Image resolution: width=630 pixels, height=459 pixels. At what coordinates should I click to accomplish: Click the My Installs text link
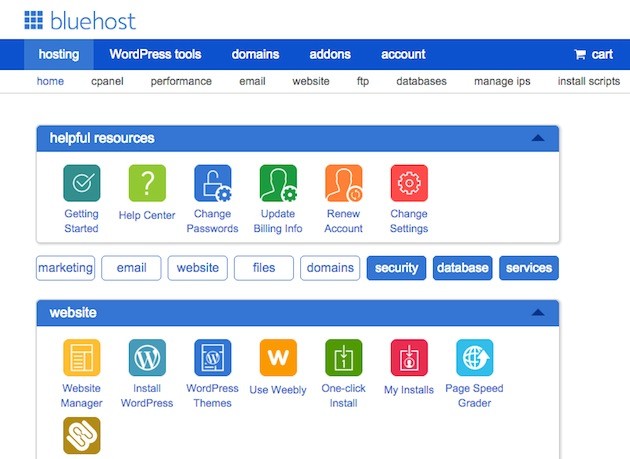point(409,390)
